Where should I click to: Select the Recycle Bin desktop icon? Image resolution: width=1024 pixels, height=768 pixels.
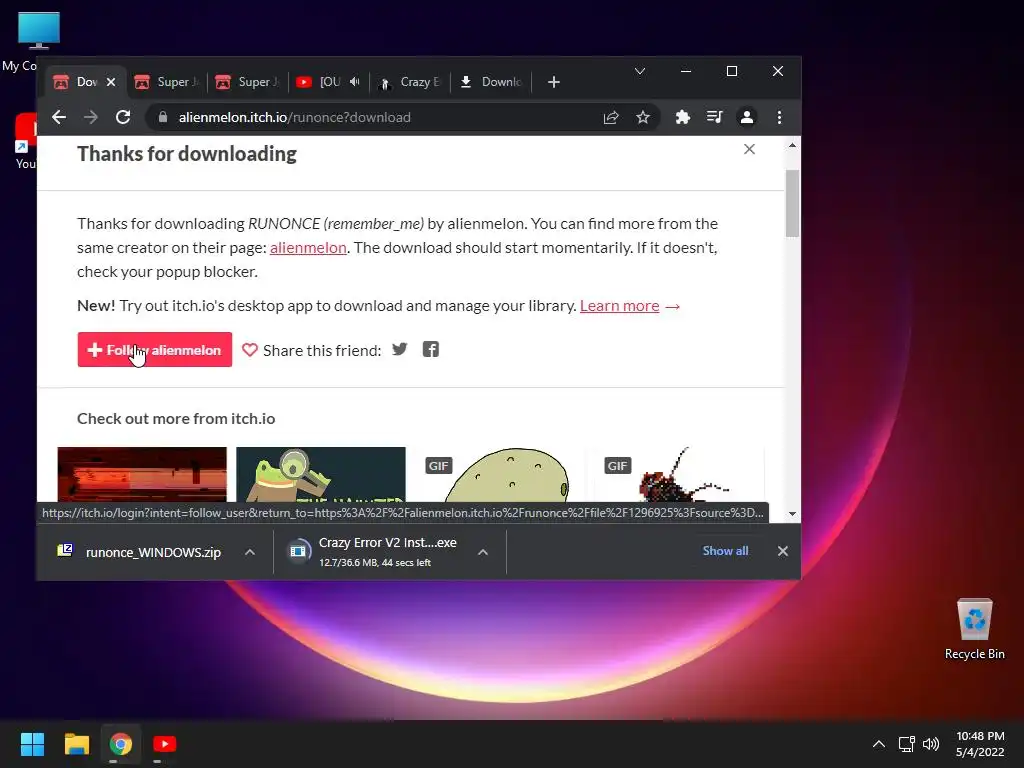point(974,630)
